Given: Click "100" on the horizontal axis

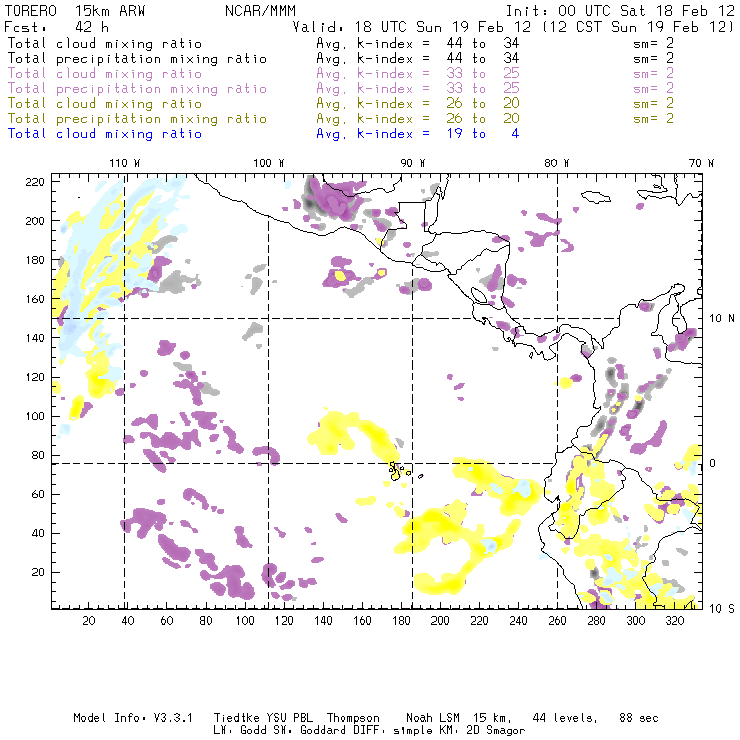Looking at the screenshot, I should tap(245, 621).
